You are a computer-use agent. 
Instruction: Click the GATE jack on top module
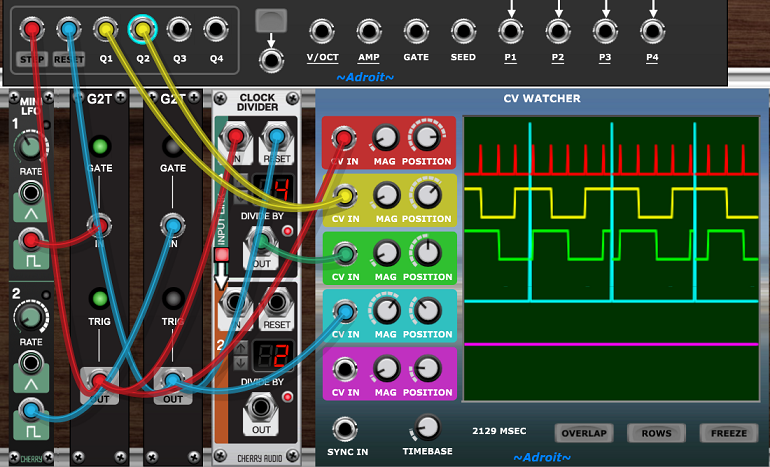416,31
